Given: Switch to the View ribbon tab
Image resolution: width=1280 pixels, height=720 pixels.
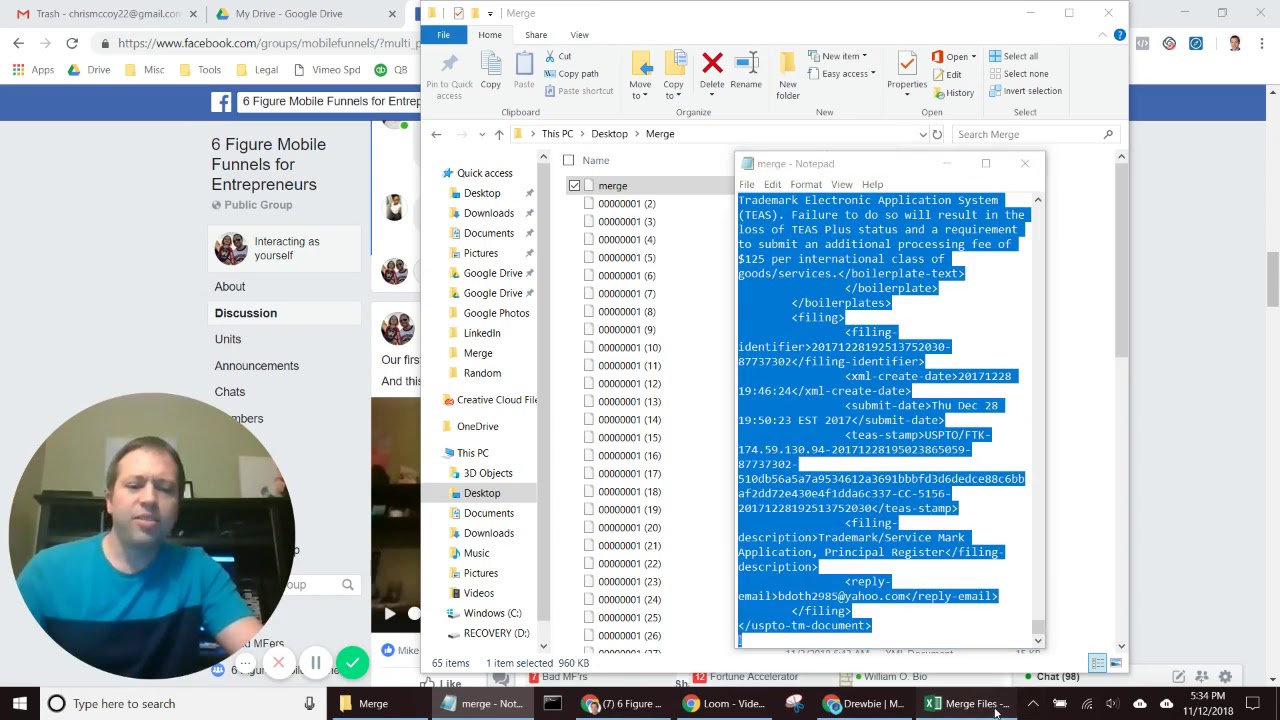Looking at the screenshot, I should point(579,35).
